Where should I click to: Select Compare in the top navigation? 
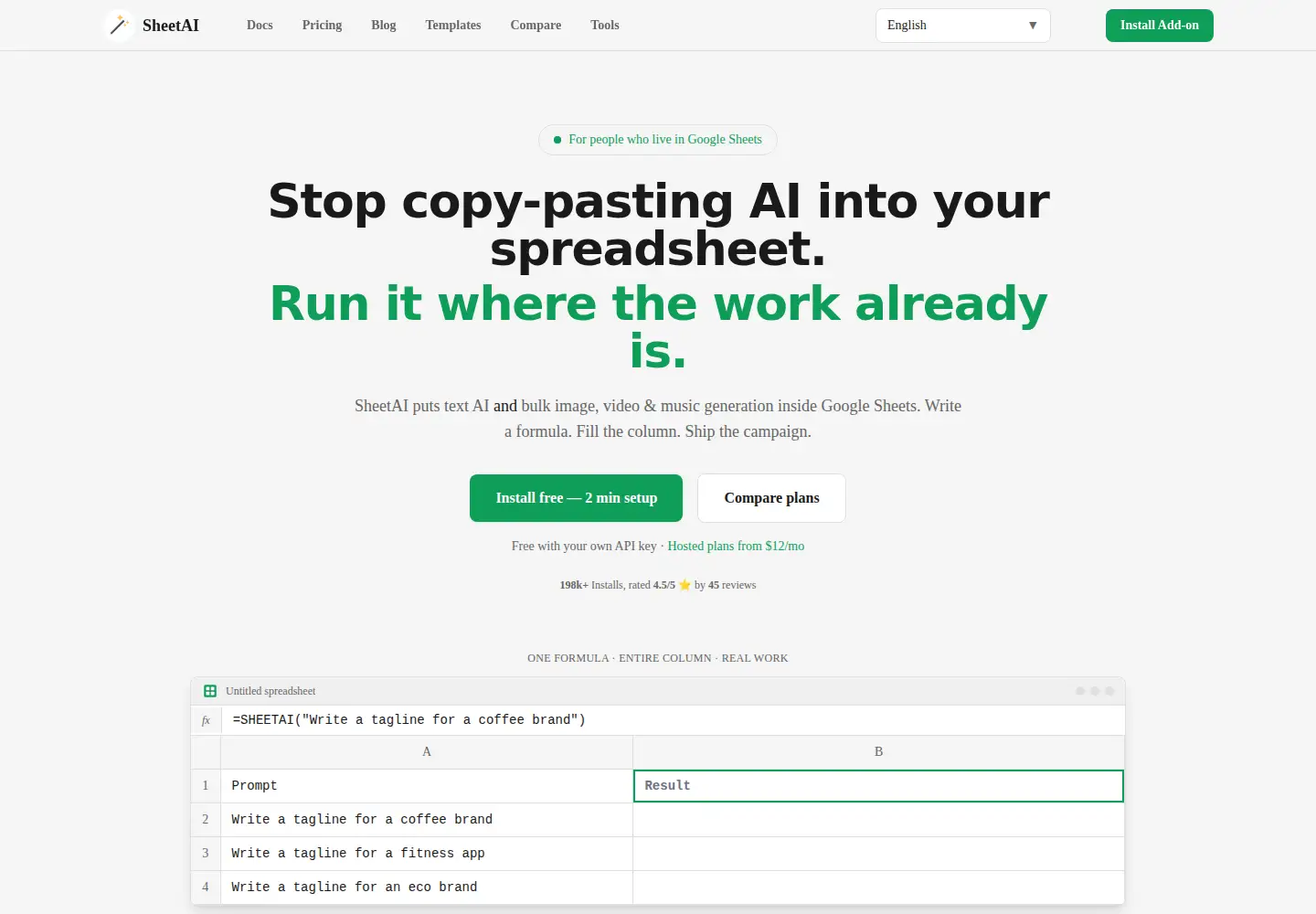[536, 26]
